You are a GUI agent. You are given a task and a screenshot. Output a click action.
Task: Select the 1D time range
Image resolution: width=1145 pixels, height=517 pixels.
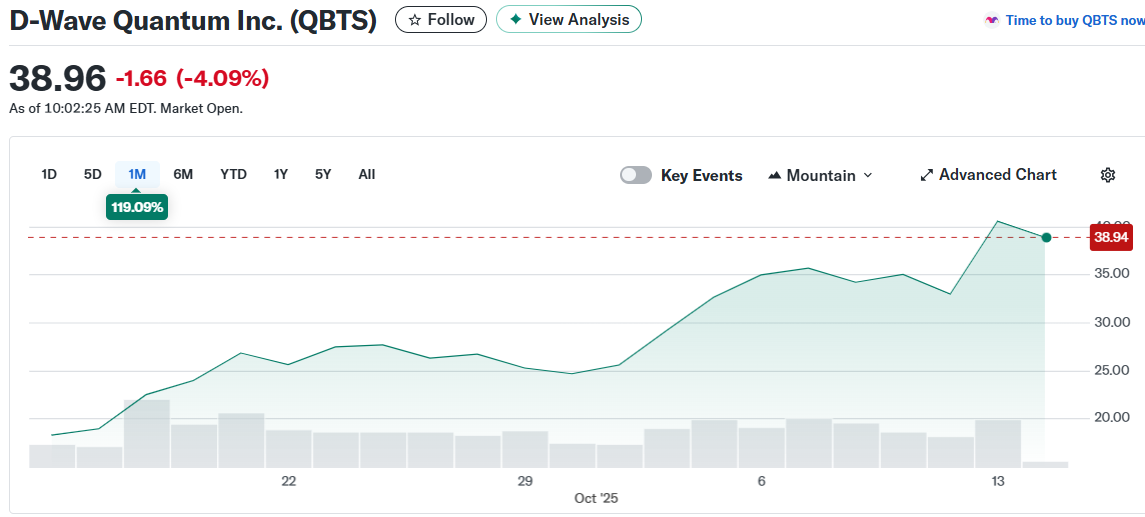(49, 174)
